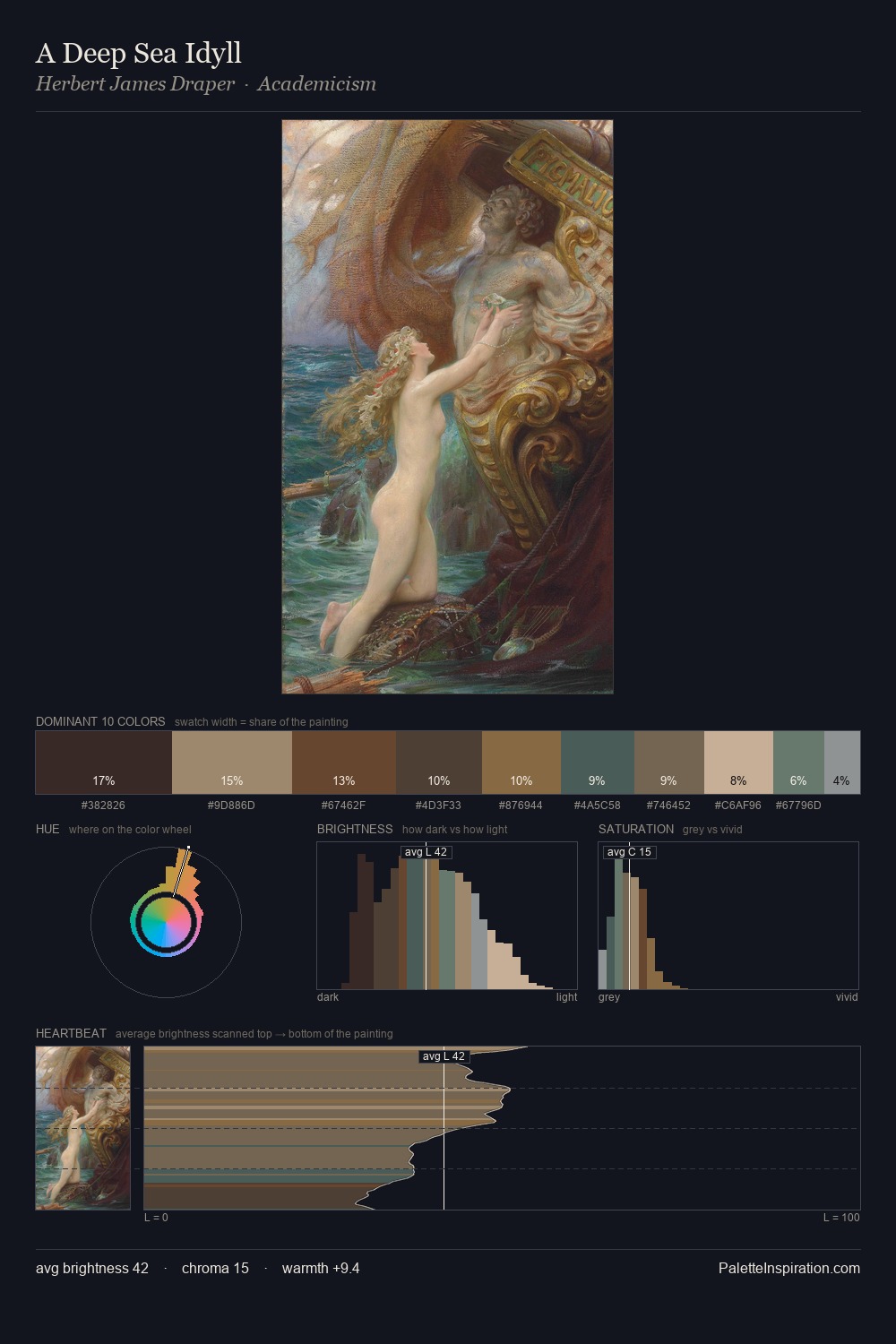This screenshot has width=896, height=1344.
Task: Click the avg brightness 42 footer text
Action: pyautogui.click(x=92, y=1269)
